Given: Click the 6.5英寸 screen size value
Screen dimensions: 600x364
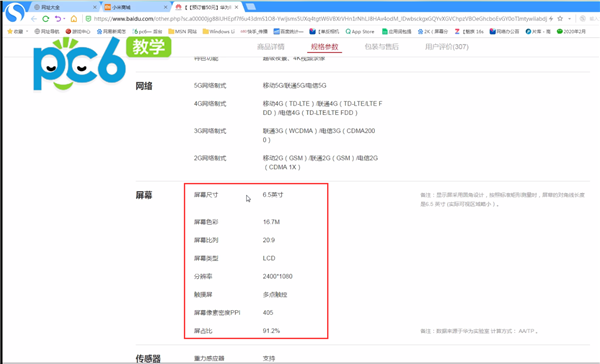Looking at the screenshot, I should coord(273,194).
